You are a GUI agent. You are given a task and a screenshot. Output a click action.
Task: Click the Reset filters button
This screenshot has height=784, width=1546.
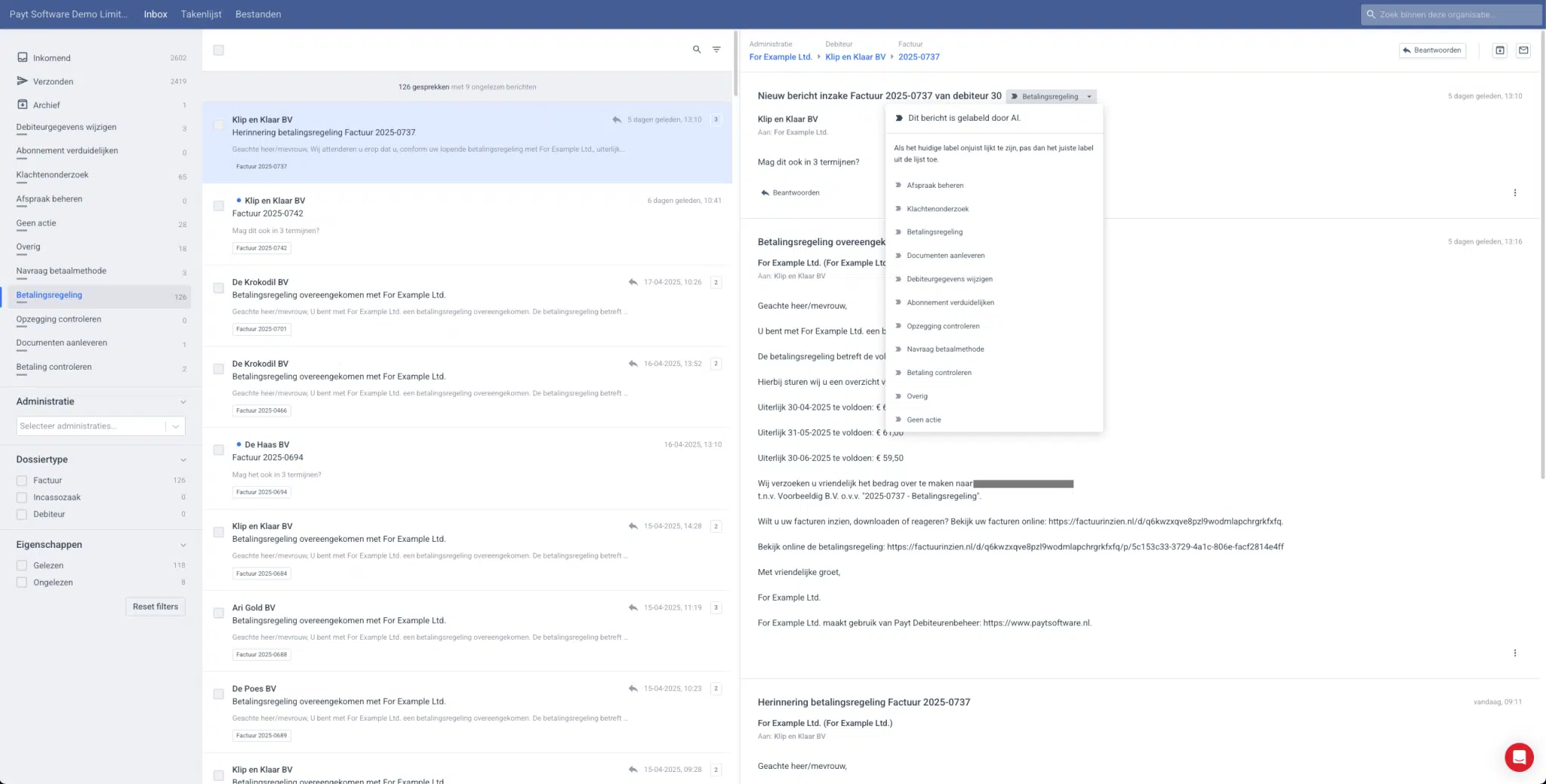click(156, 607)
